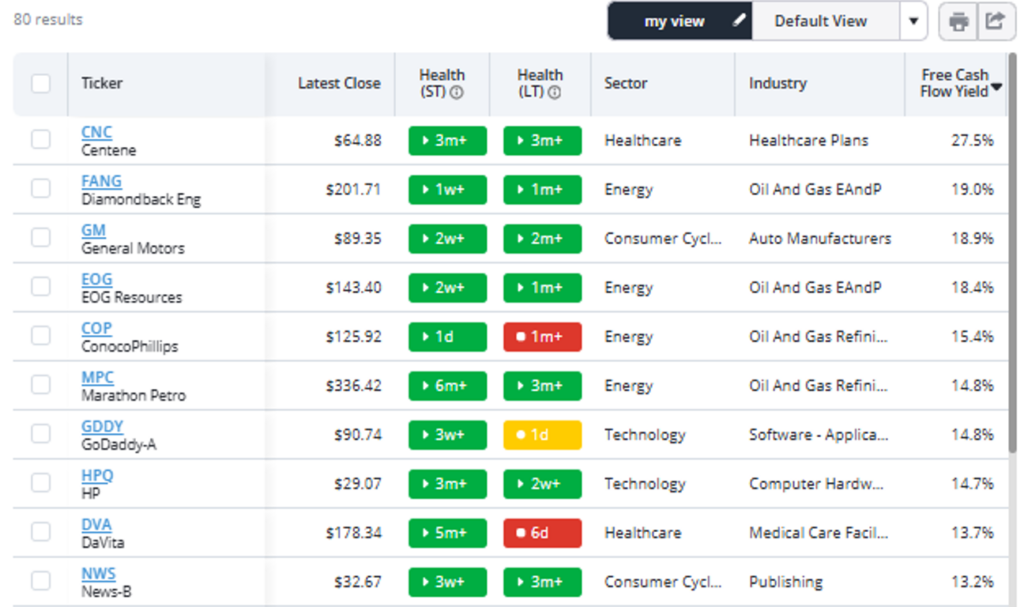Check the NWS News-B row checkbox
1024x607 pixels.
(40, 580)
